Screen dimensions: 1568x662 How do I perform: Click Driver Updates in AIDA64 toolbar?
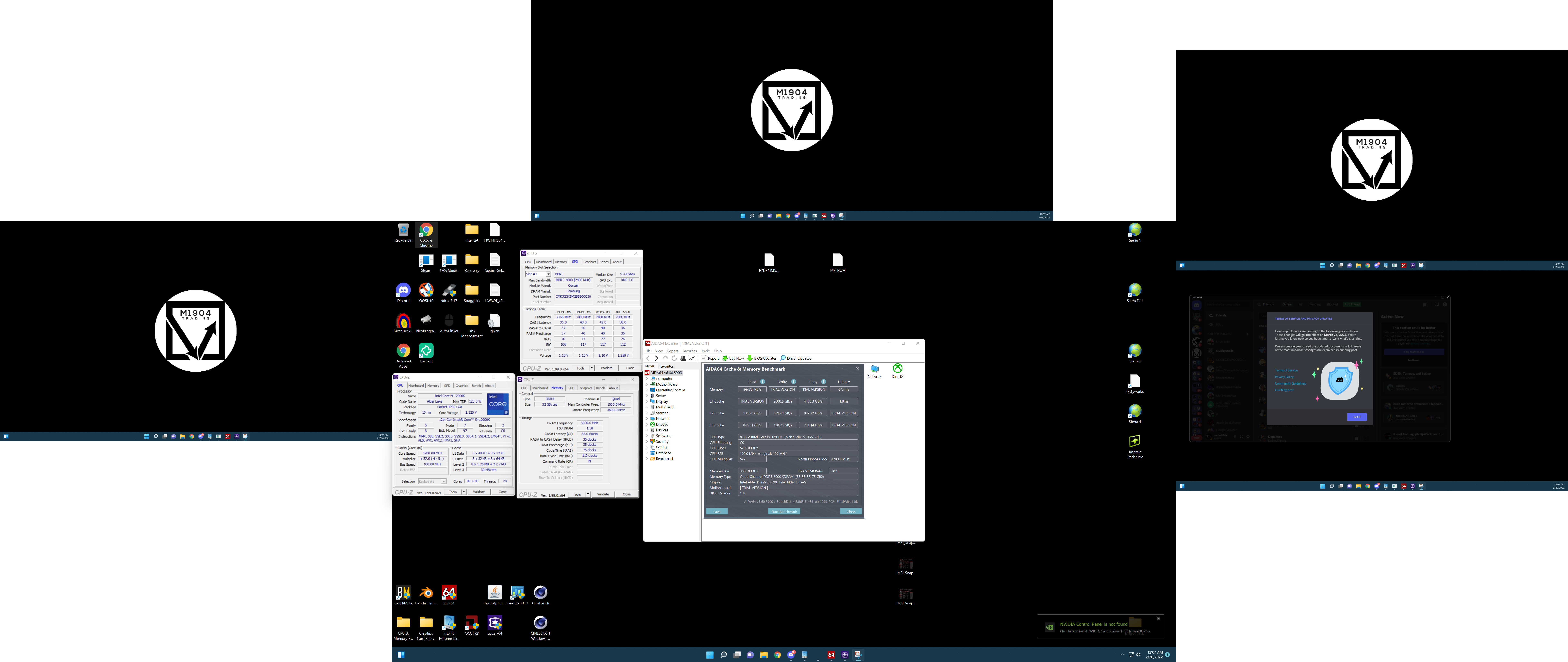(x=796, y=358)
